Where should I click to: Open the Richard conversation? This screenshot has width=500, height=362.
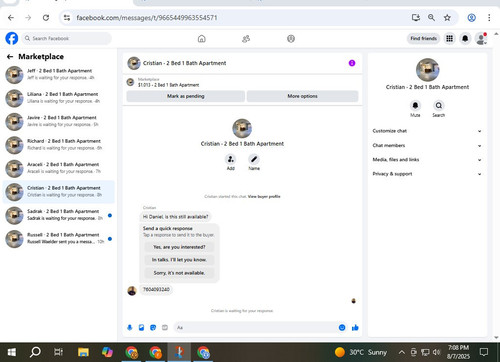(x=58, y=145)
